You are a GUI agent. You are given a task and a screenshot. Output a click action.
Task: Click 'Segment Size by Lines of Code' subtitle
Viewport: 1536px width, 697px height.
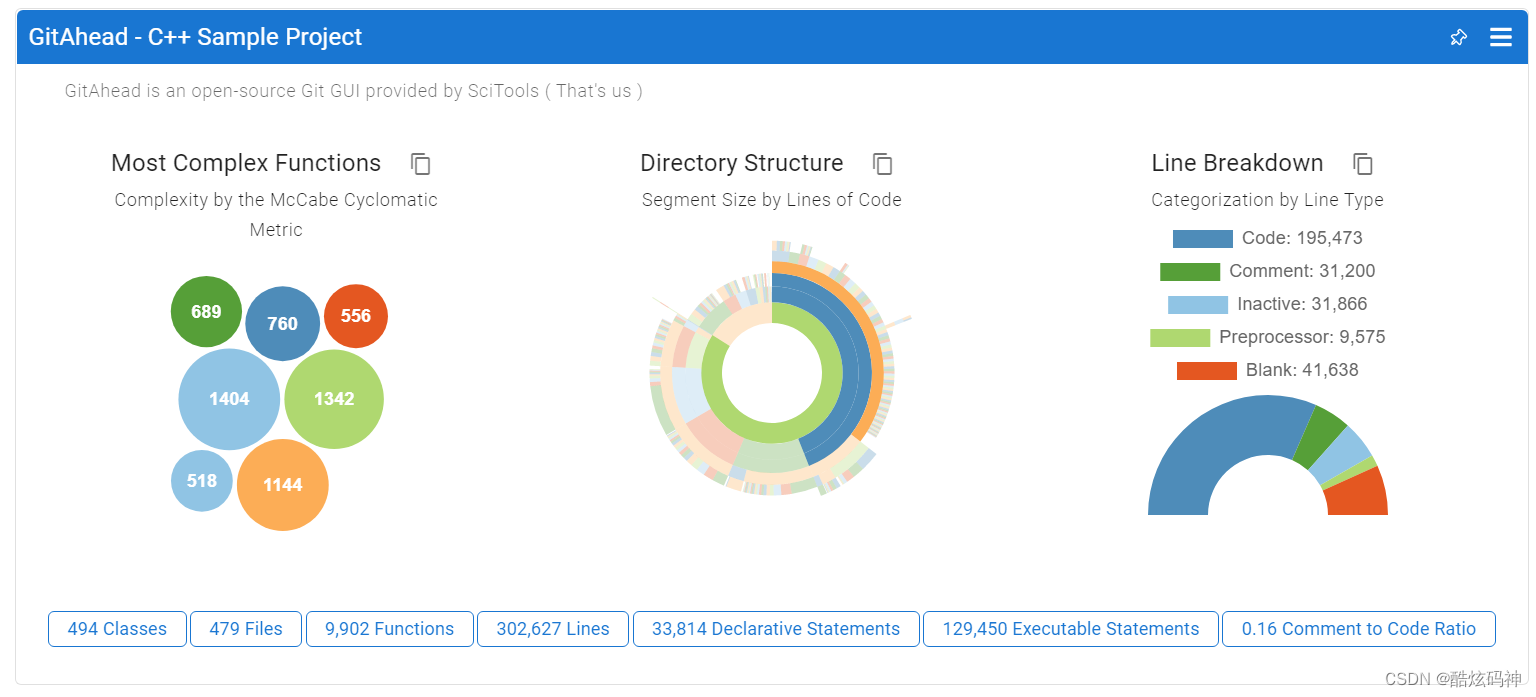click(772, 200)
